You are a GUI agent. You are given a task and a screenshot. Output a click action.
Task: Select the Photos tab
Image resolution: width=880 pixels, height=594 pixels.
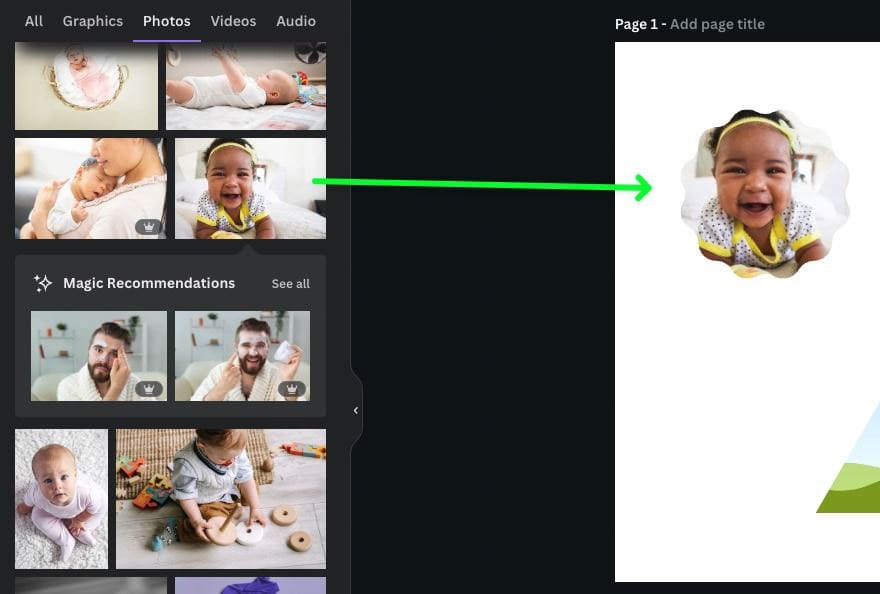pos(167,21)
